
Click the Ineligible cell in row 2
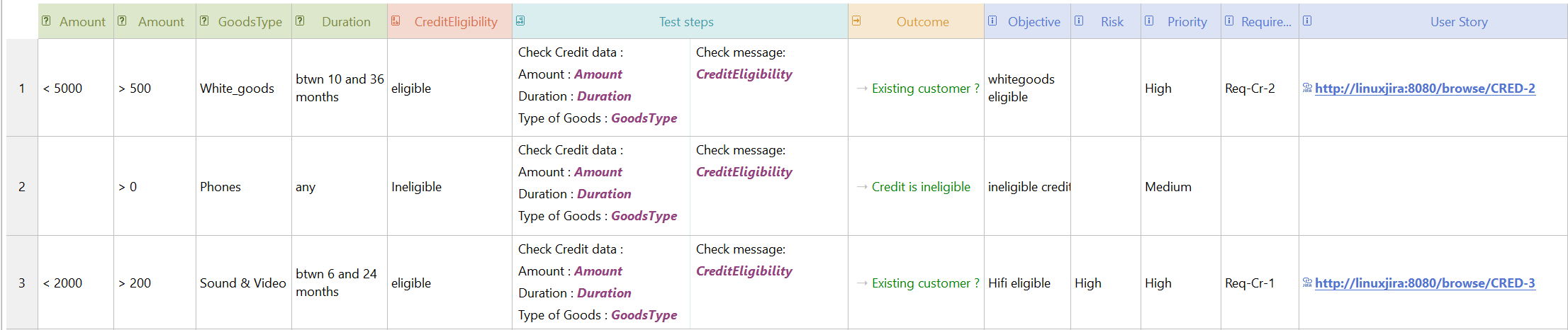click(416, 187)
